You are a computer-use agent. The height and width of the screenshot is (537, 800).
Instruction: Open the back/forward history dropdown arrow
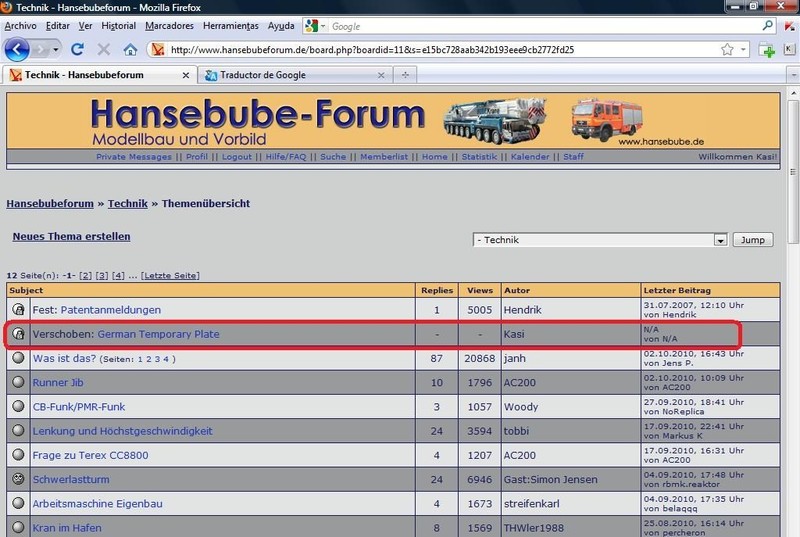pyautogui.click(x=55, y=49)
